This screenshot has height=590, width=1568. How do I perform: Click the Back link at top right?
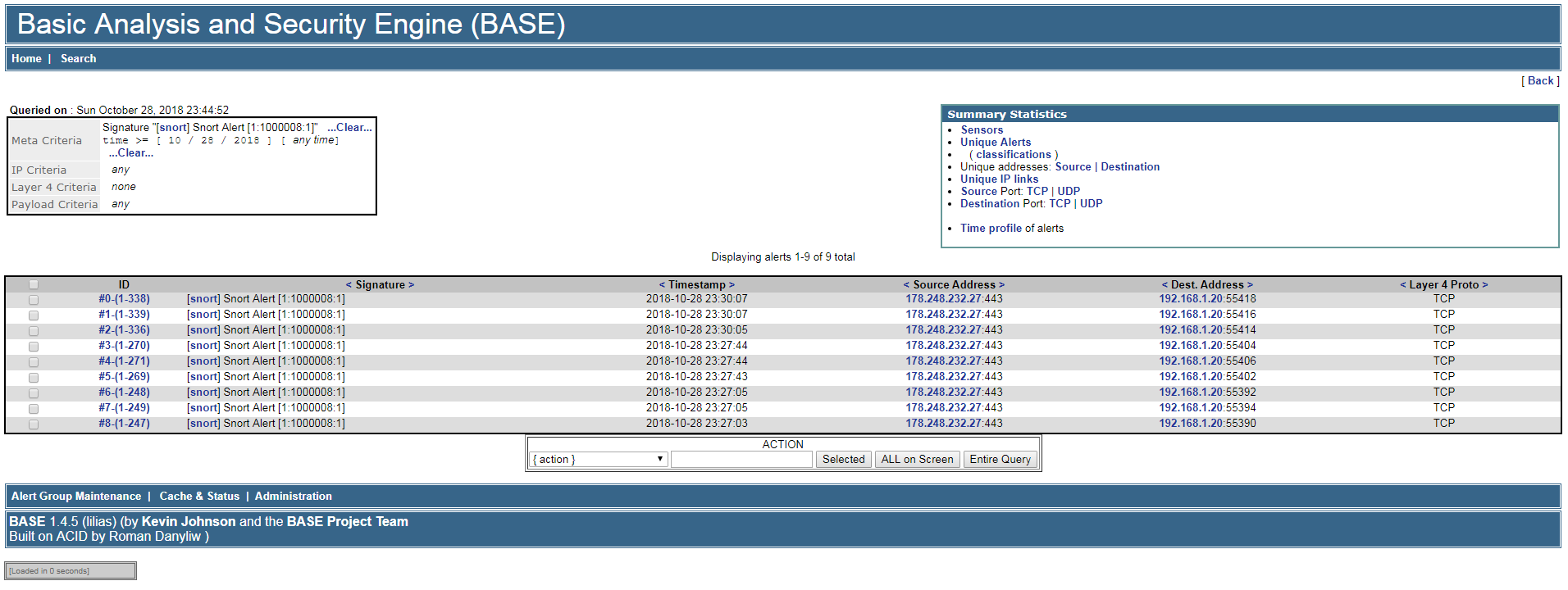coord(1540,81)
